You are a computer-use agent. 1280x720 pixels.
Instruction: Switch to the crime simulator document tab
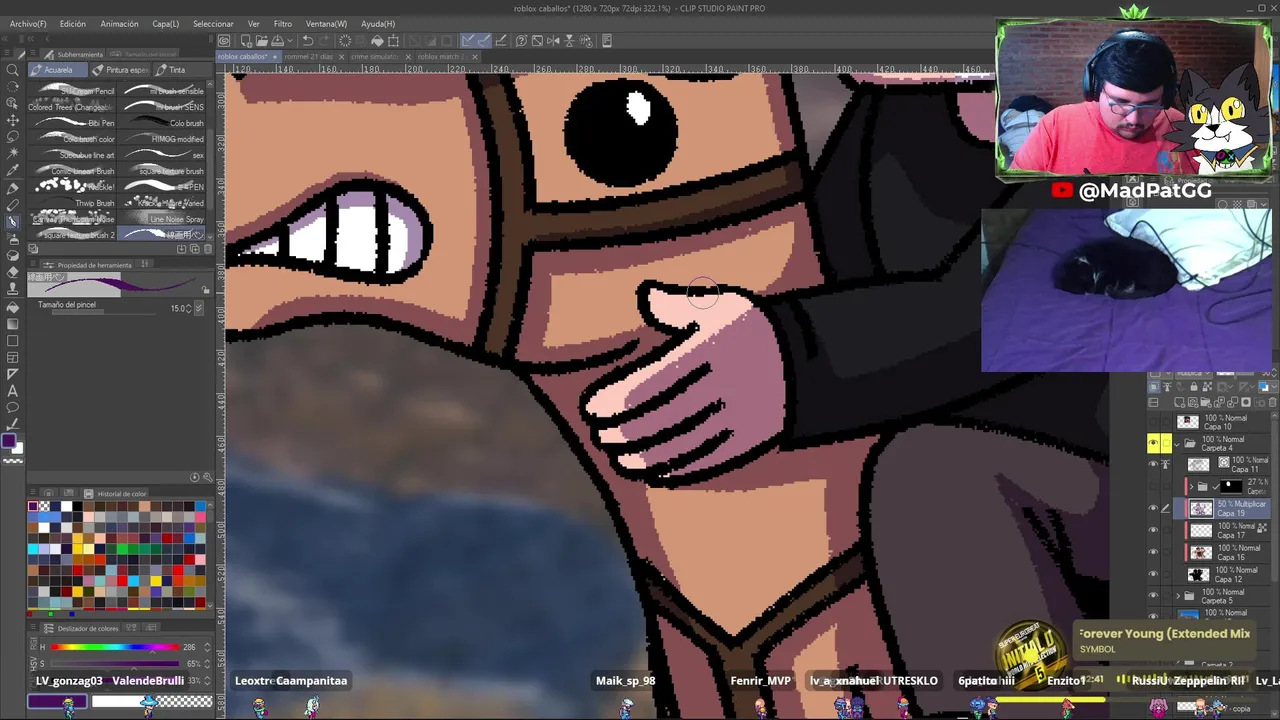click(x=375, y=57)
